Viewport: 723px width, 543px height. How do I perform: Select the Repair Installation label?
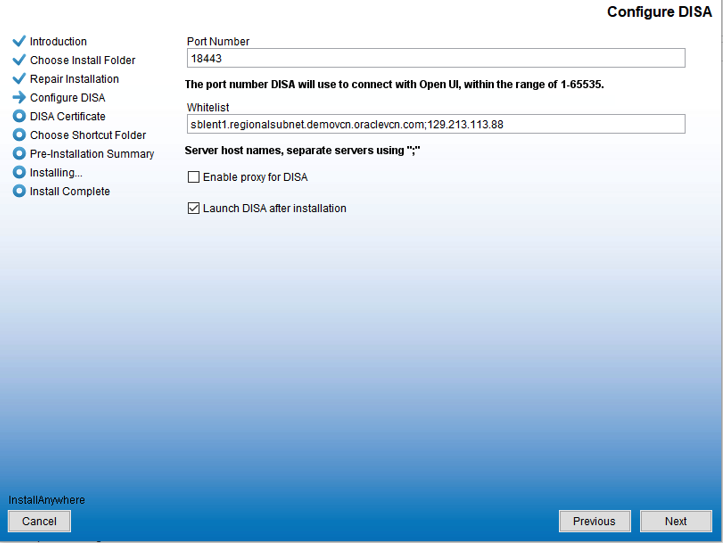74,79
